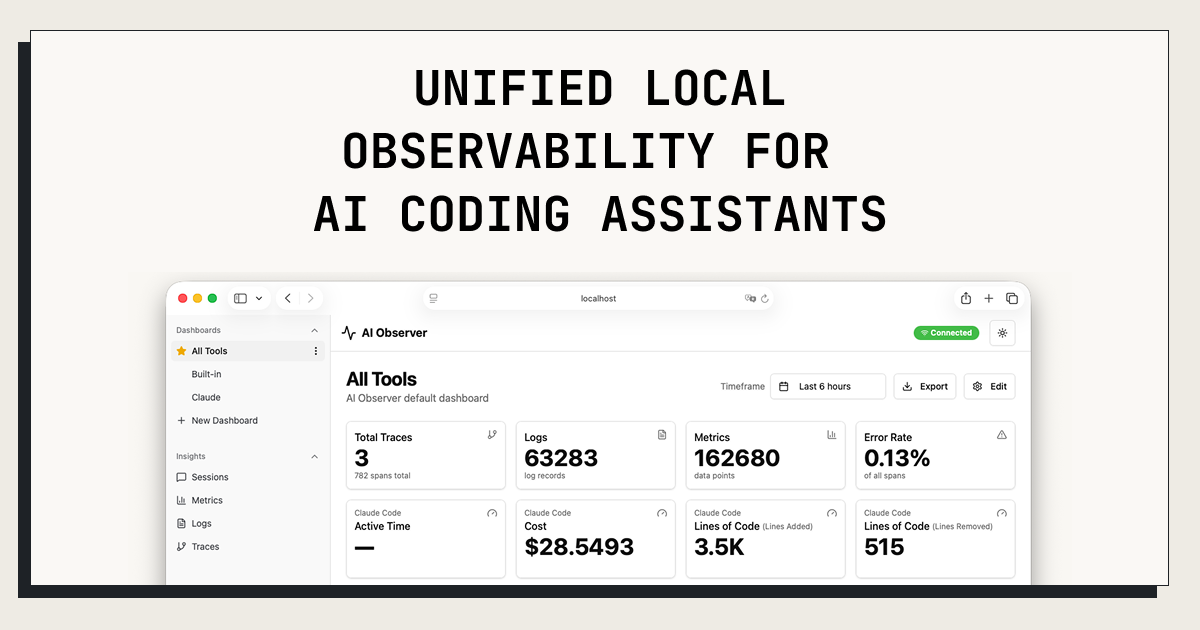The image size is (1200, 630).
Task: Select the Traces icon under Insights
Action: tap(180, 546)
